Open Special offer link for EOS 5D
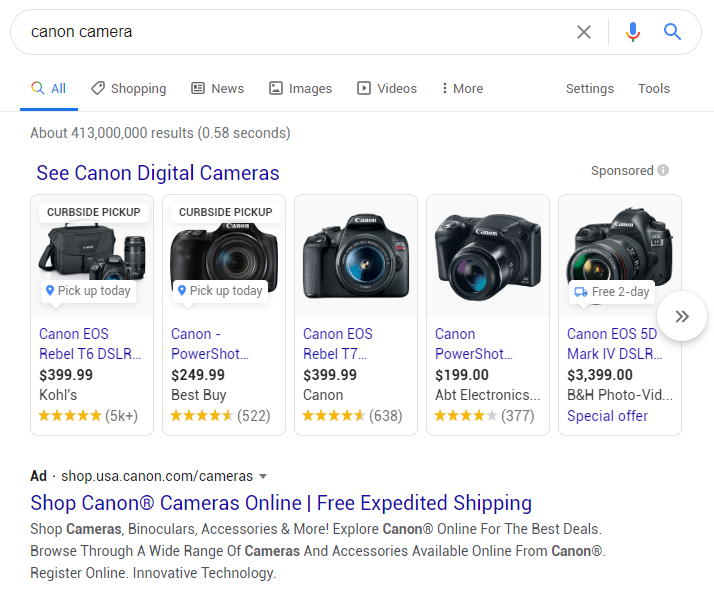 tap(607, 416)
